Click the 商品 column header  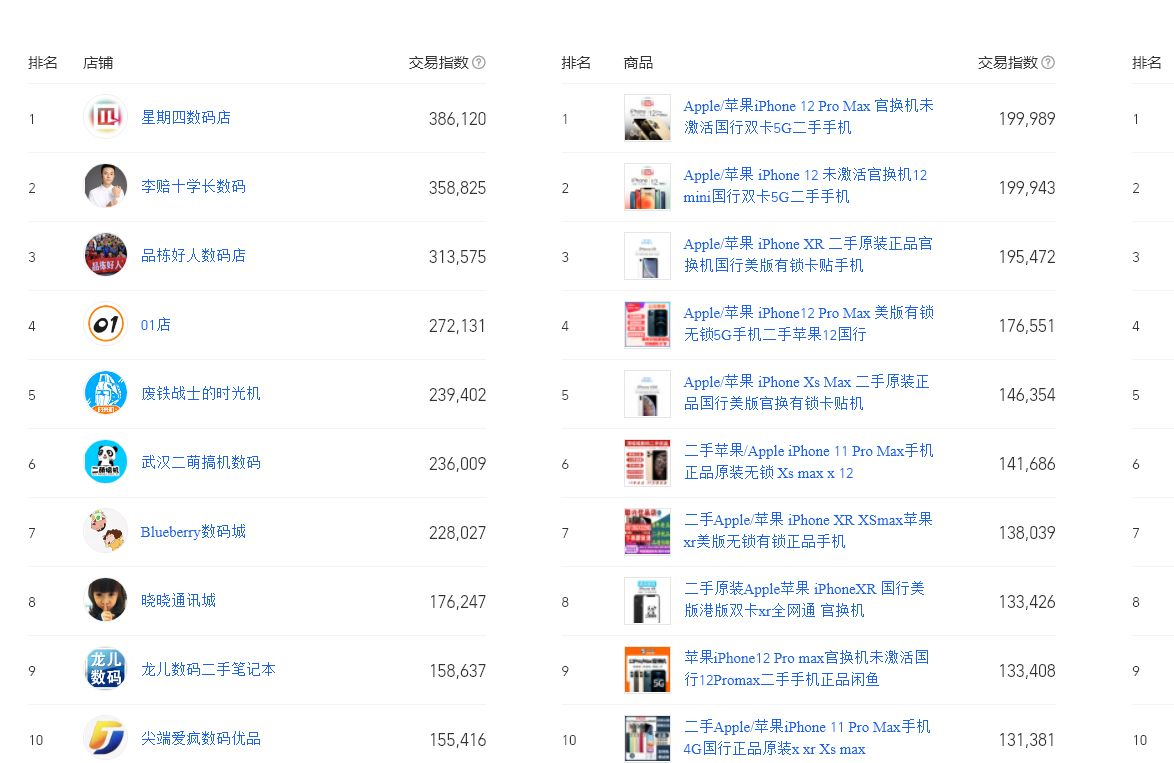click(x=638, y=63)
